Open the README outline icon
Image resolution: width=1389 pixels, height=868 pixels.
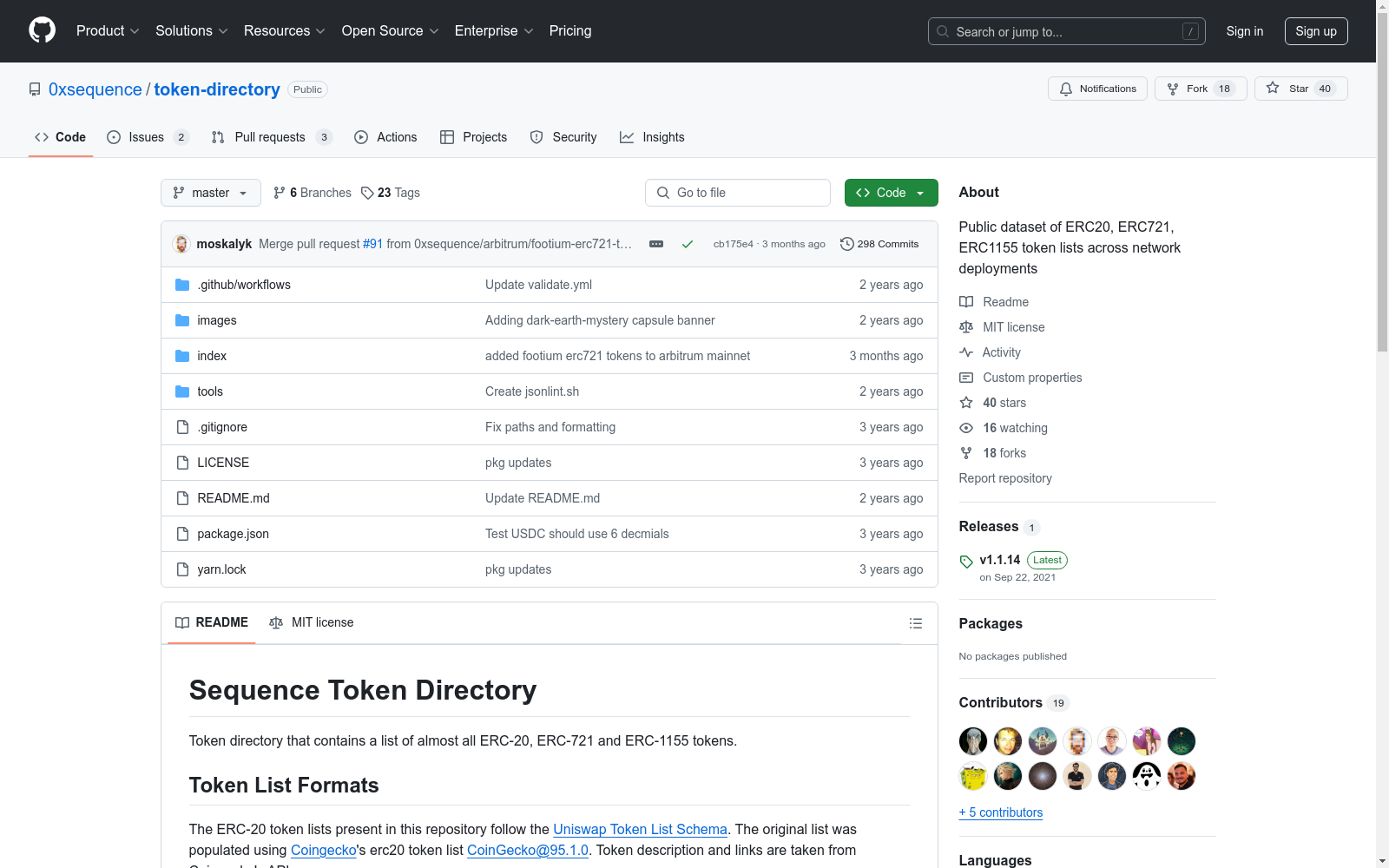point(915,623)
